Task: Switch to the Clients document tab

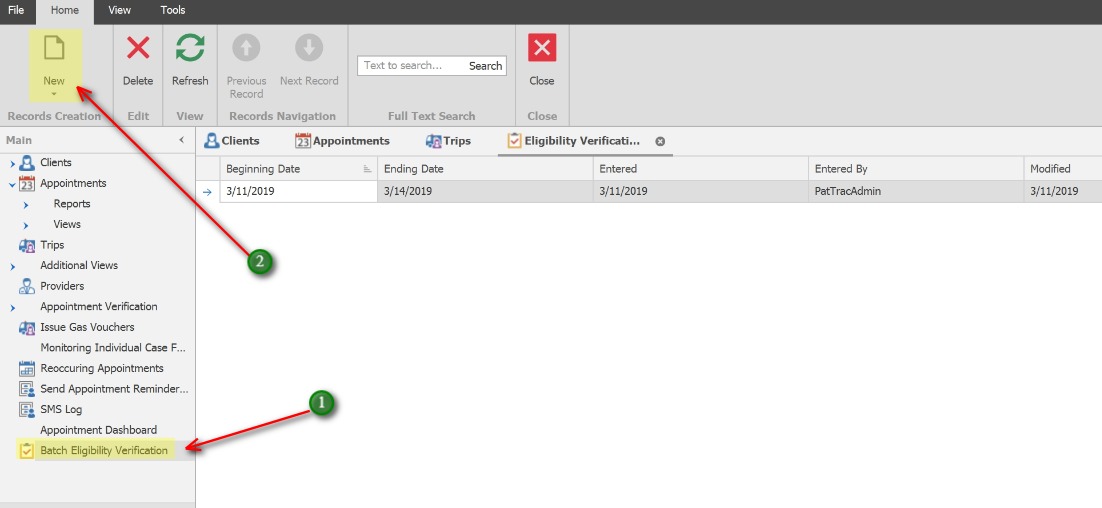Action: 232,141
